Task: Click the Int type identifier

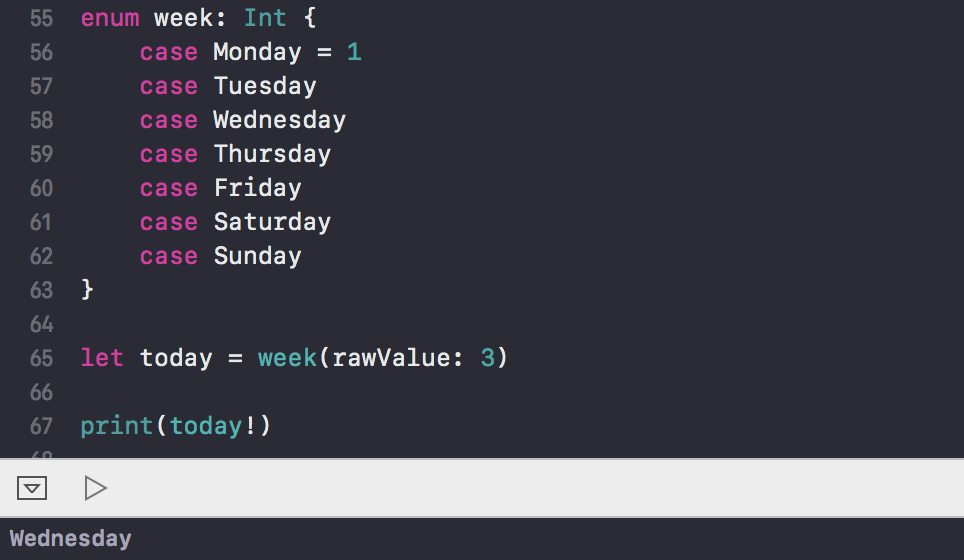Action: click(265, 18)
